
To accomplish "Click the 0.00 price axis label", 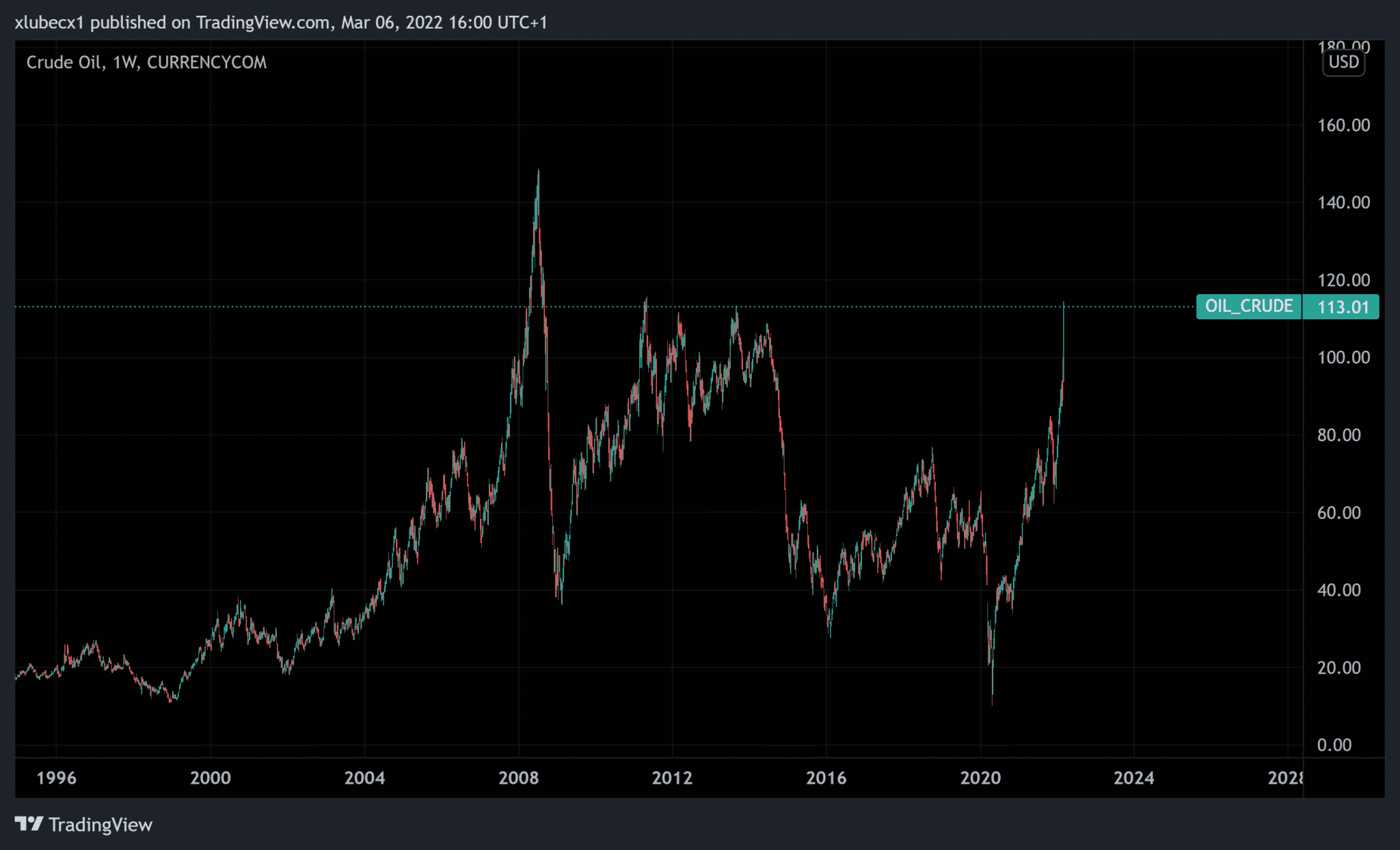I will [1334, 745].
